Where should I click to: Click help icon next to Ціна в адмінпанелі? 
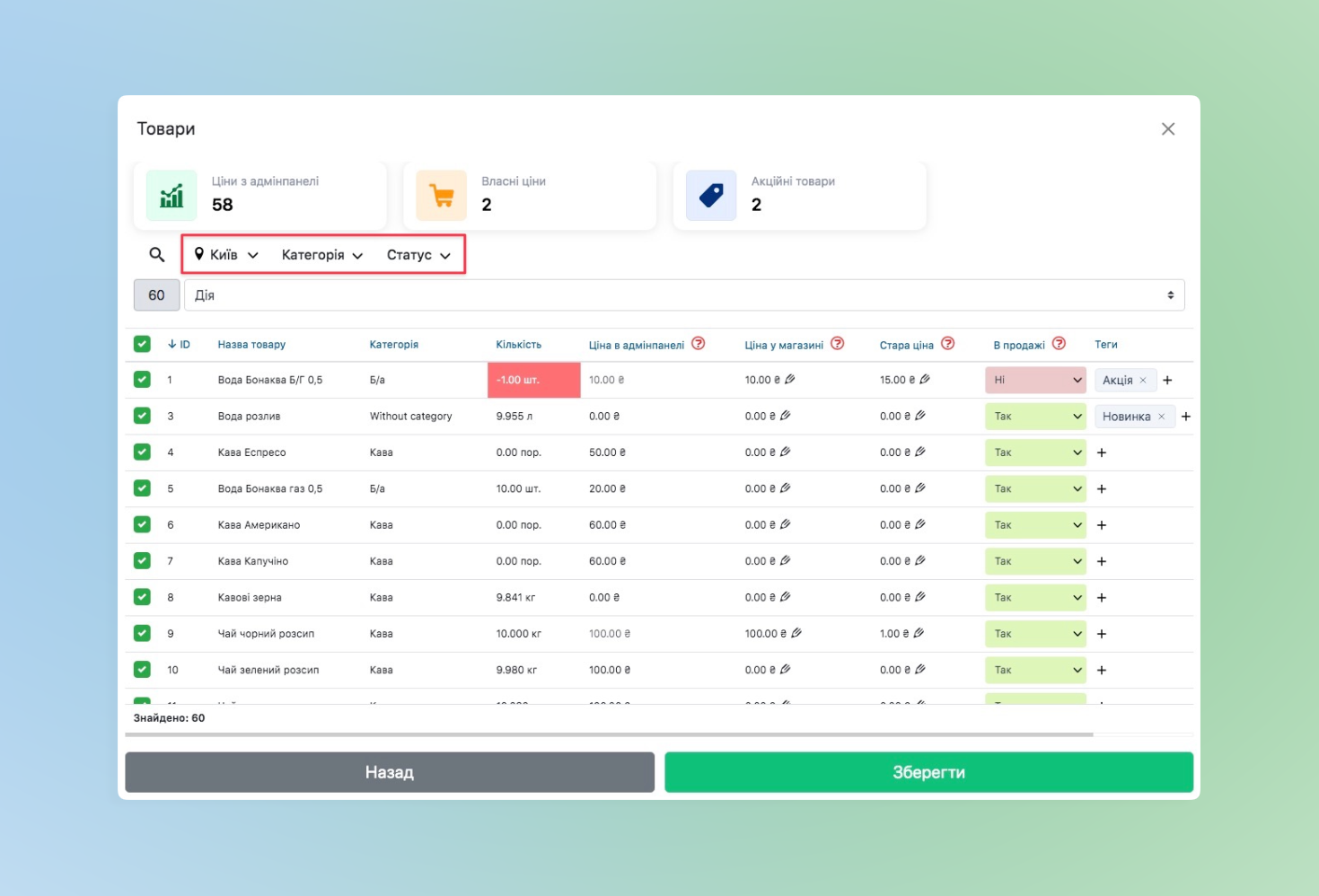coord(698,344)
